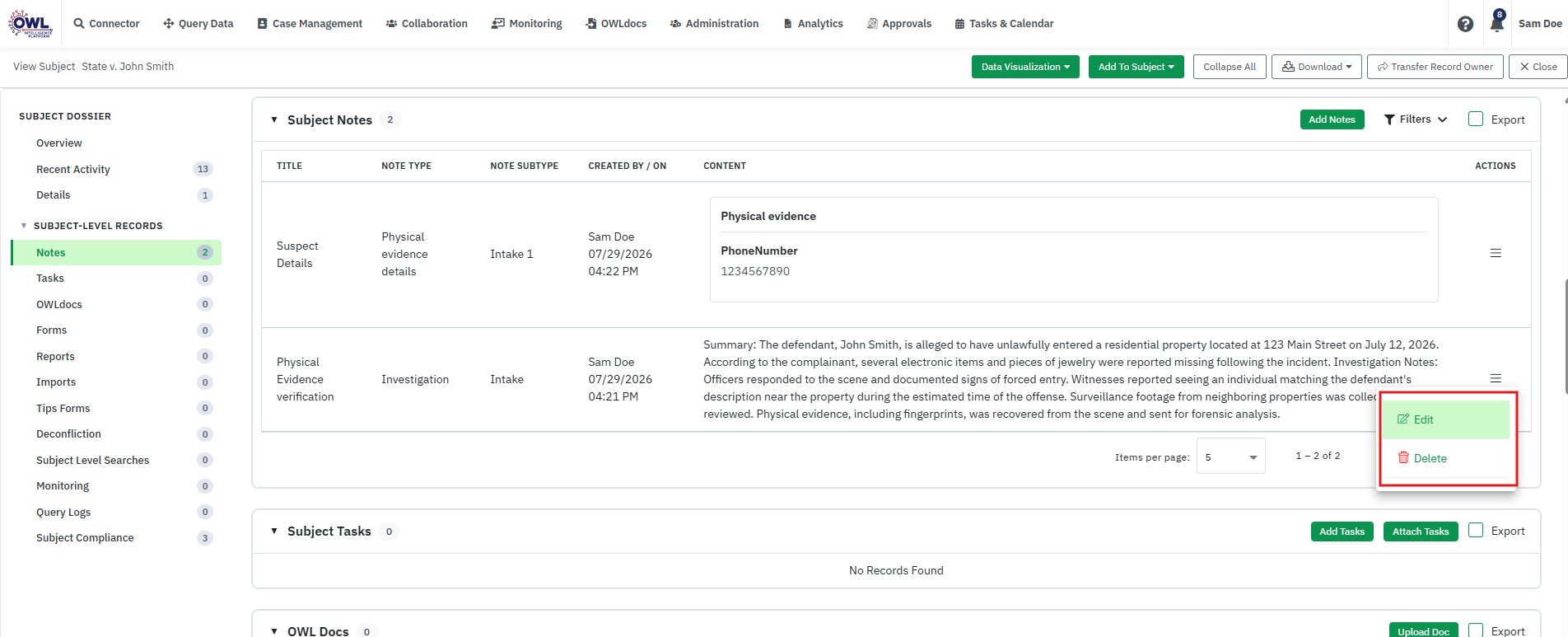Click the Attach Tasks button

tap(1421, 532)
